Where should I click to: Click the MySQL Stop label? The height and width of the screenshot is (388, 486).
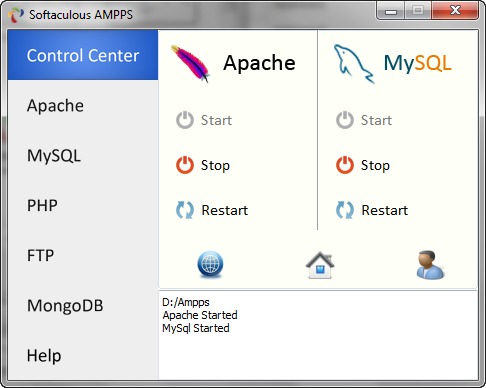point(375,165)
